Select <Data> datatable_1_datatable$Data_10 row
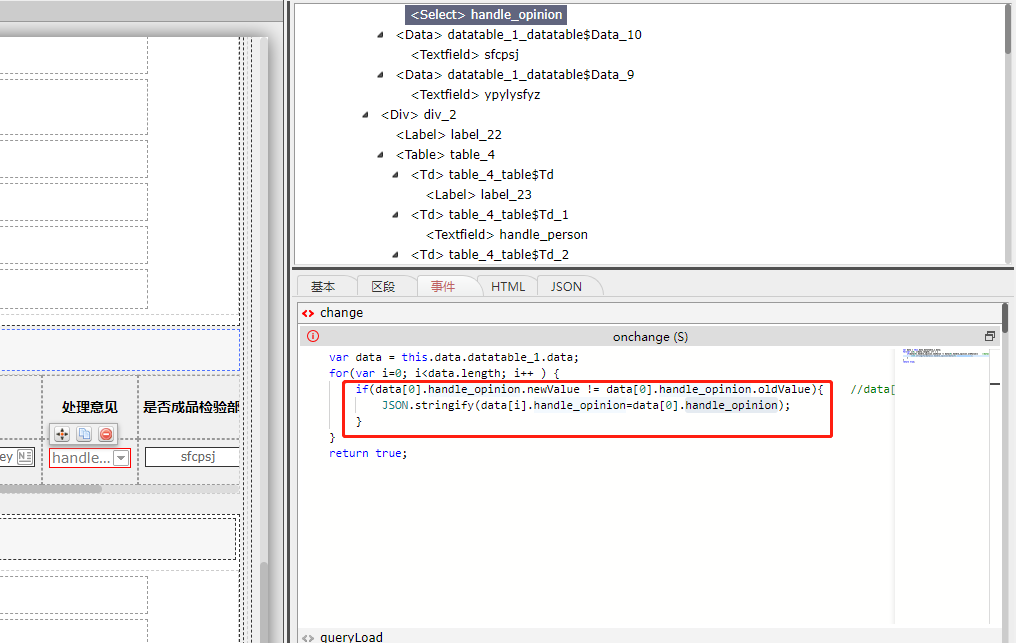The image size is (1016, 643). 518,34
